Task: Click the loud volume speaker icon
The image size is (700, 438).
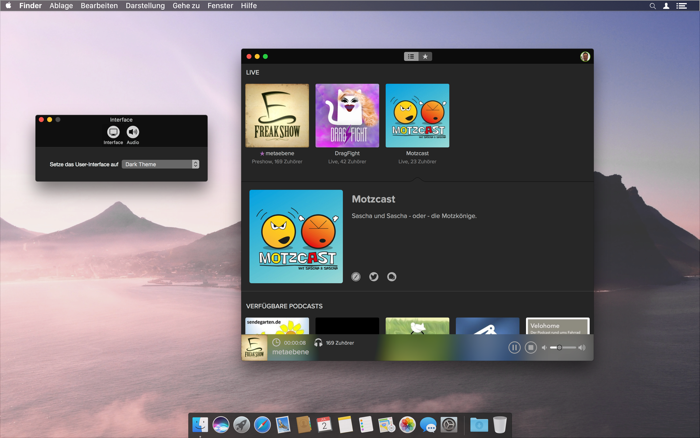Action: click(x=582, y=347)
